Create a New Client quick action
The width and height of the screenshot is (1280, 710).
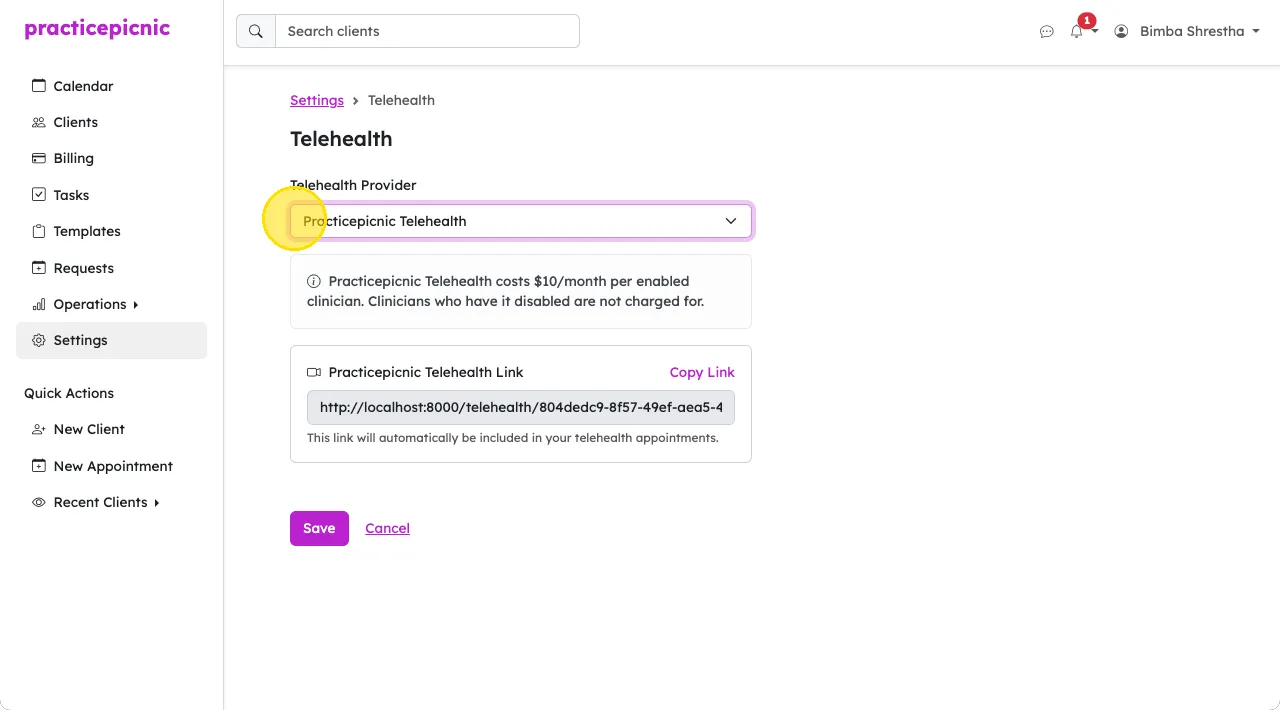[x=111, y=429]
